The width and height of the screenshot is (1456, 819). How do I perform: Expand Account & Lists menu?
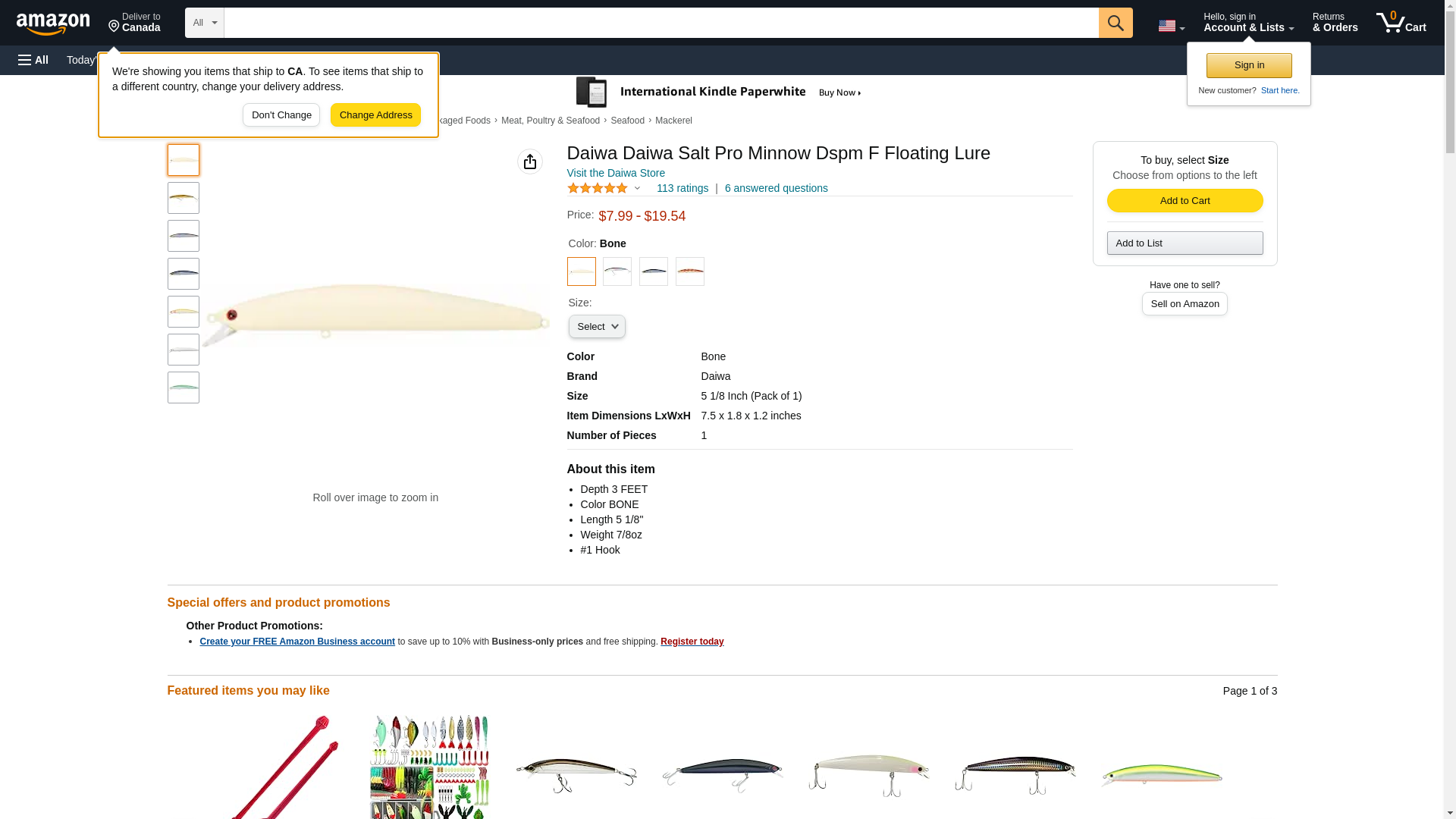point(1248,23)
